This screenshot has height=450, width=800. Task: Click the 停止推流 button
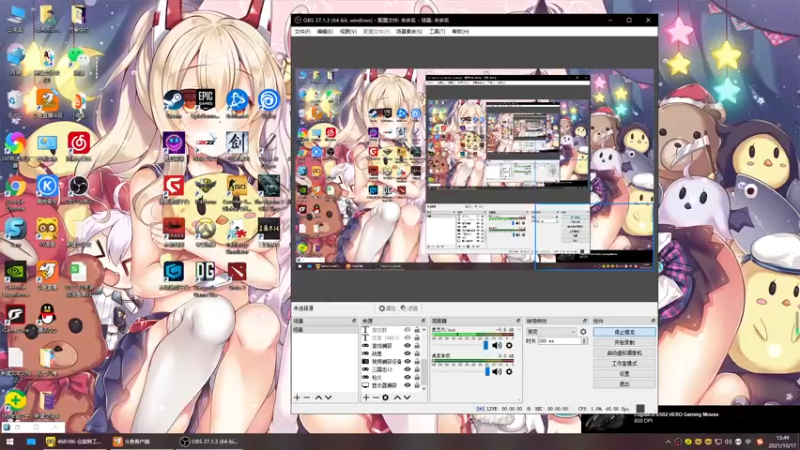pyautogui.click(x=624, y=332)
